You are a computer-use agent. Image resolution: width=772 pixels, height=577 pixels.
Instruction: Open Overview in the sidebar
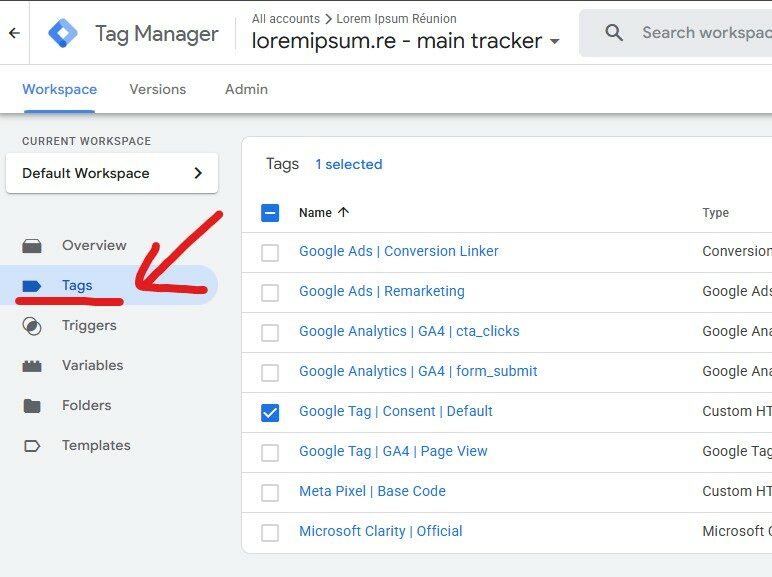[94, 245]
